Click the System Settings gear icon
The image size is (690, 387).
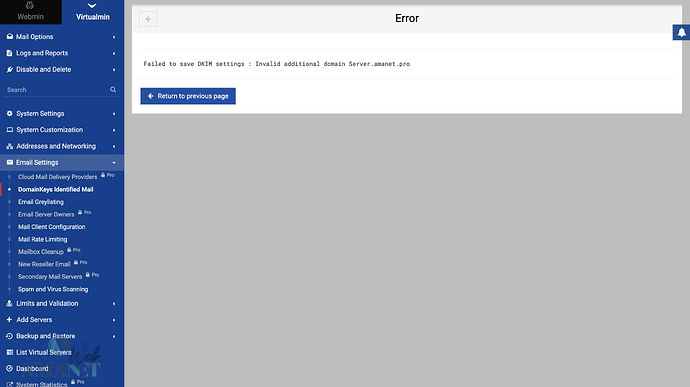click(10, 113)
